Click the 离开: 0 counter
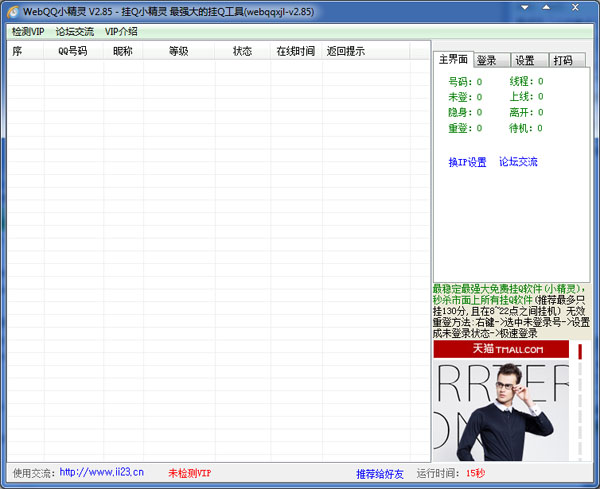Image resolution: width=600 pixels, height=489 pixels. point(526,112)
